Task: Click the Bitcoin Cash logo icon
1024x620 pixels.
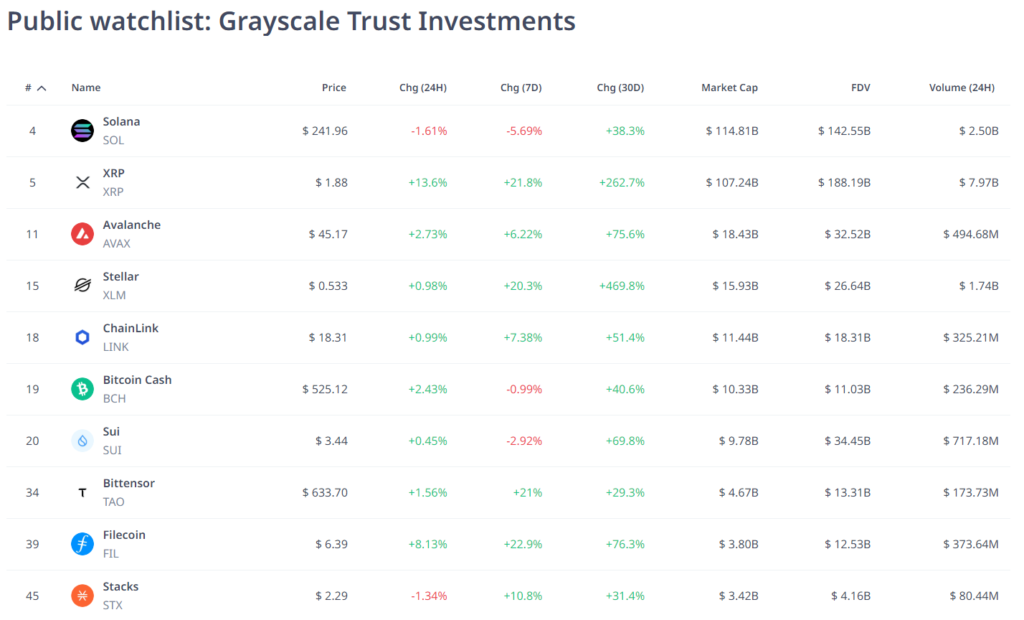Action: pos(84,389)
